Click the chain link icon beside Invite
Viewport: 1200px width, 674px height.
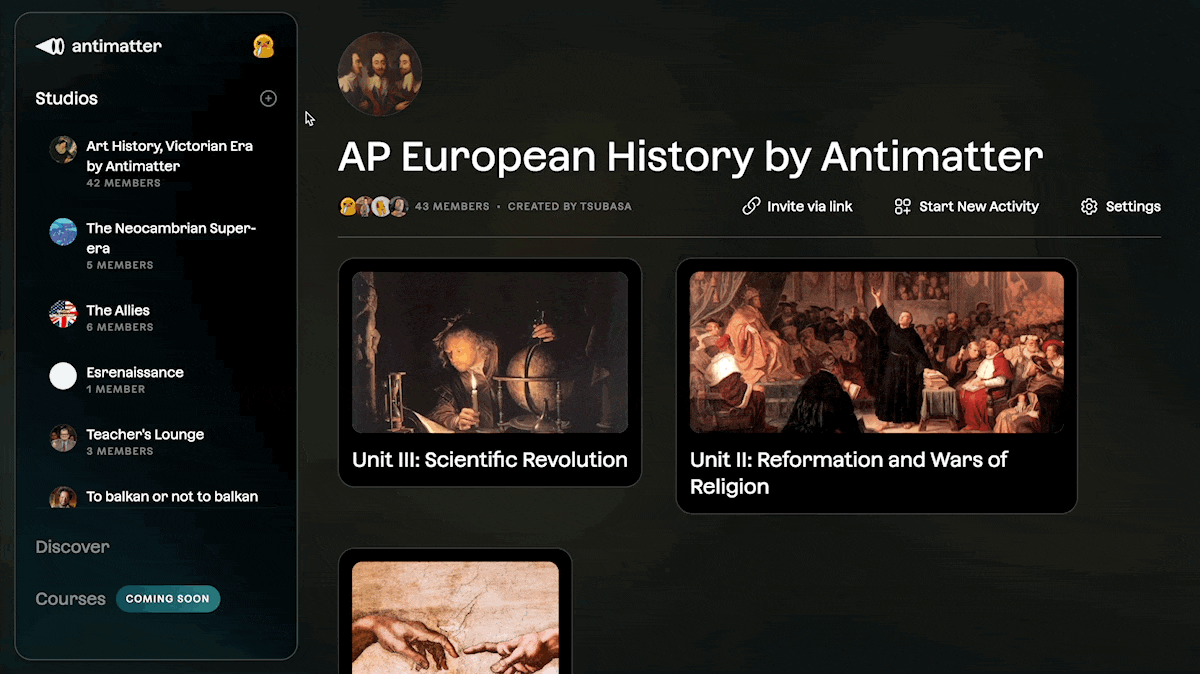tap(751, 206)
